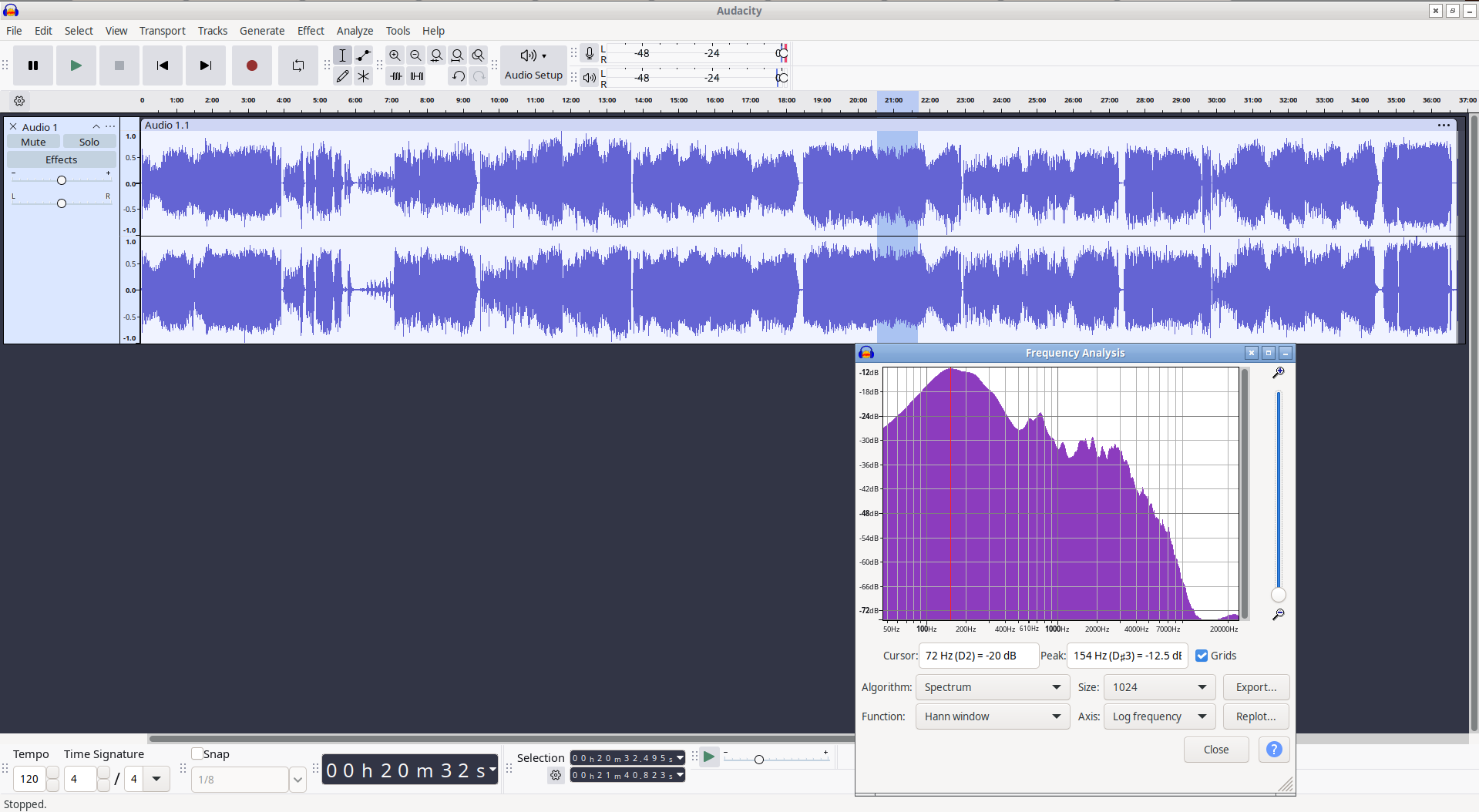Fit the whole project to width
This screenshot has width=1479, height=812.
pyautogui.click(x=457, y=55)
